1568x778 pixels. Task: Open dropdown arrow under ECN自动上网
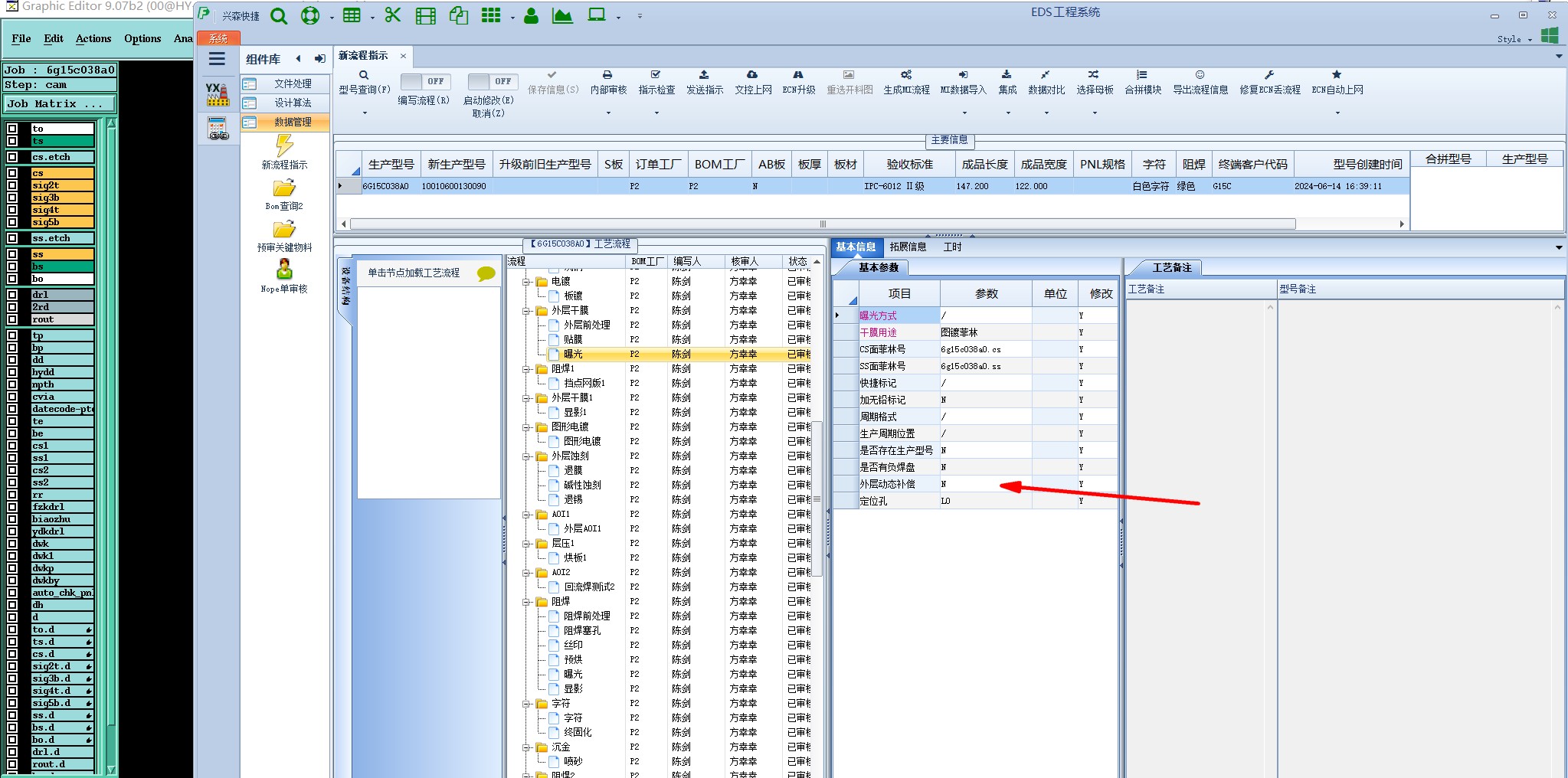click(1337, 113)
